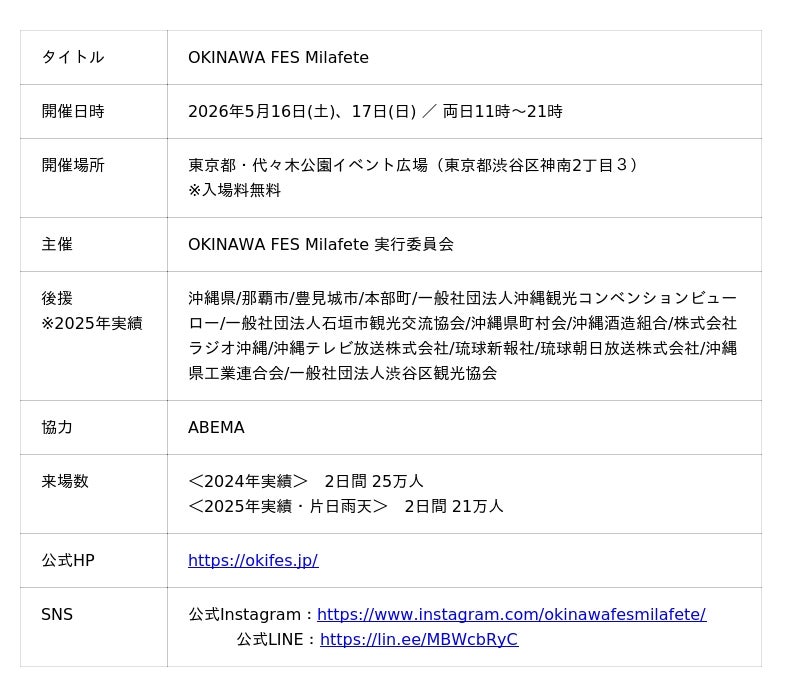800x697 pixels.
Task: Open the official LINE link
Action: [419, 639]
